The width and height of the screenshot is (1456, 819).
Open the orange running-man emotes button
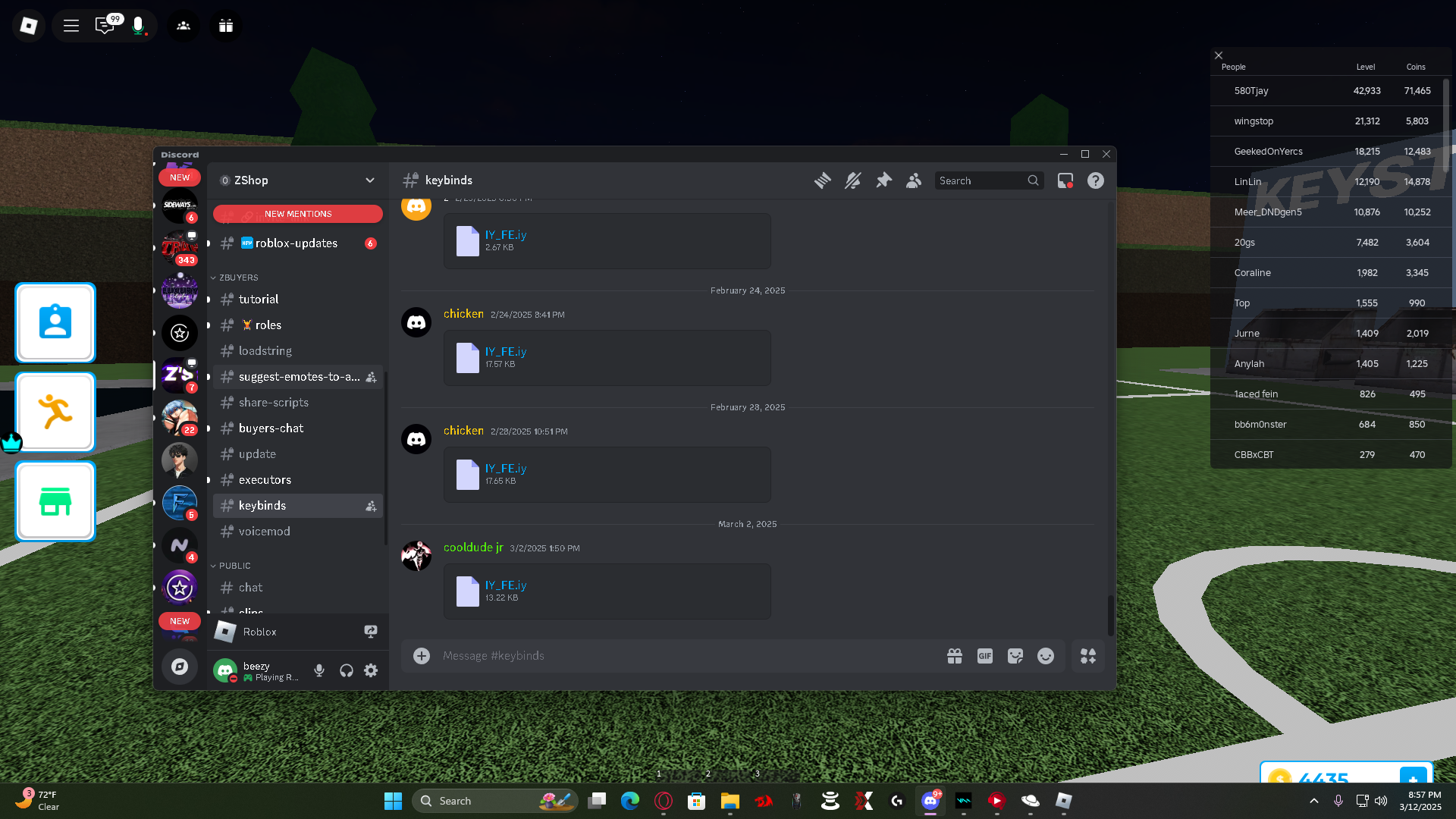pyautogui.click(x=55, y=412)
